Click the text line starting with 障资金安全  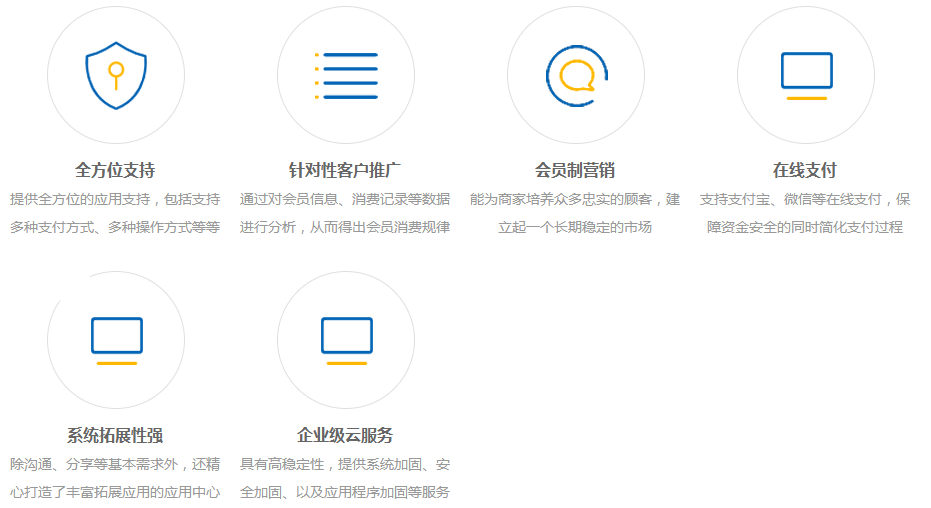805,227
